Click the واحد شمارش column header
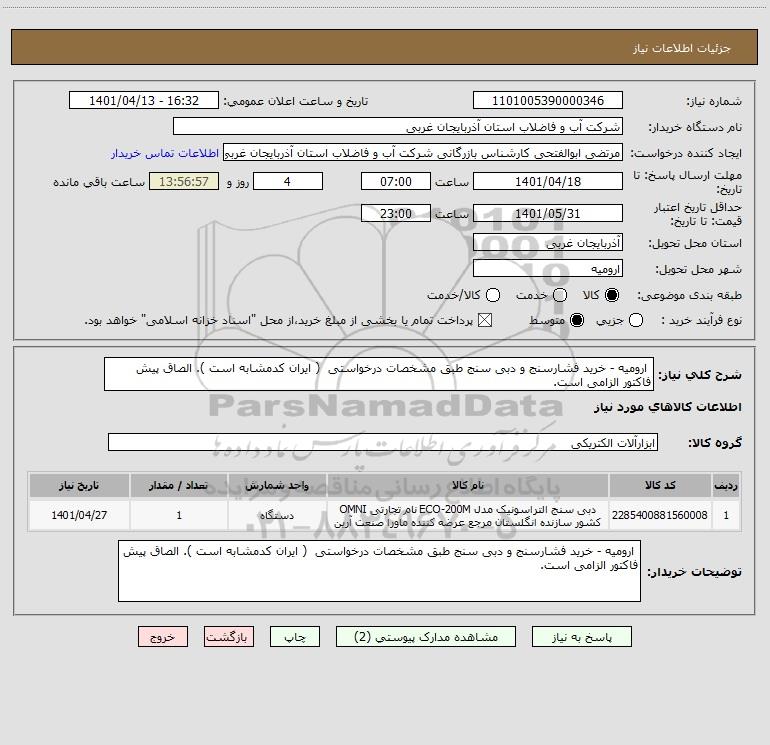Viewport: 770px width, 745px height. coord(277,485)
